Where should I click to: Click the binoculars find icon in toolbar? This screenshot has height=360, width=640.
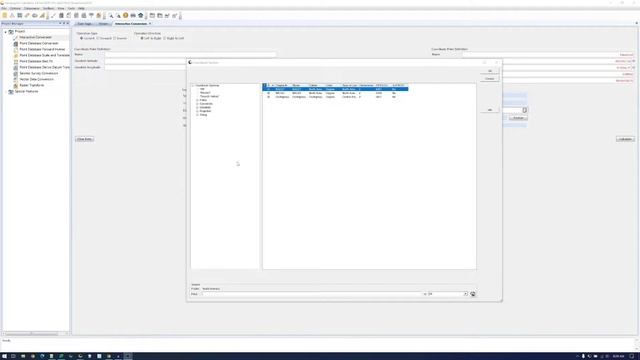point(133,16)
